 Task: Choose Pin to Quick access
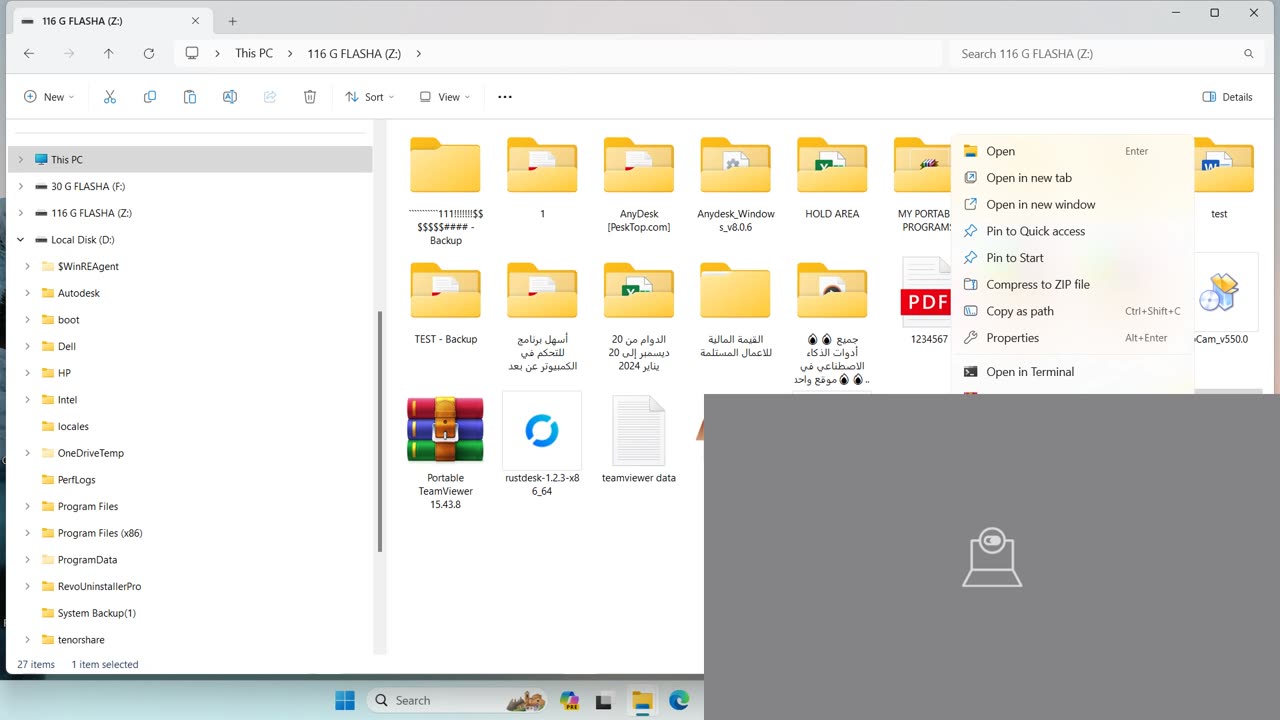[x=1072, y=231]
